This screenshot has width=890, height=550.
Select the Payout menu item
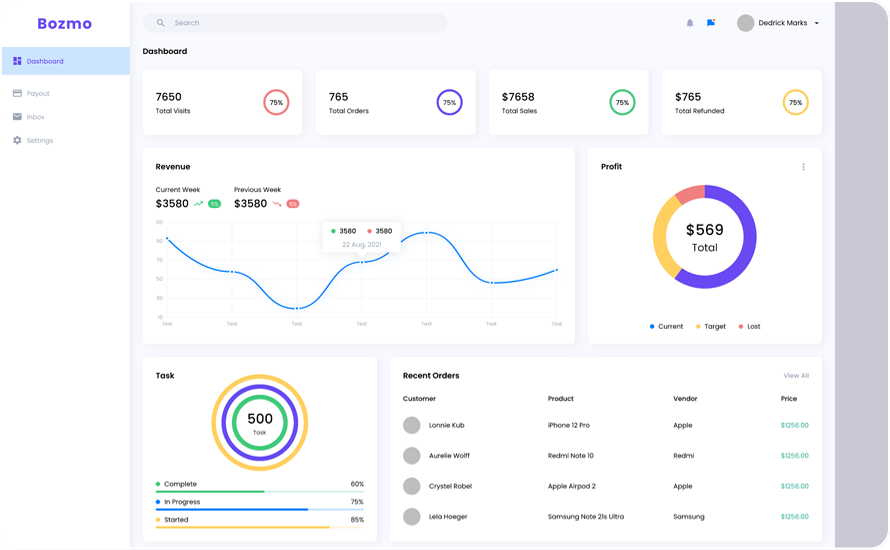38,93
